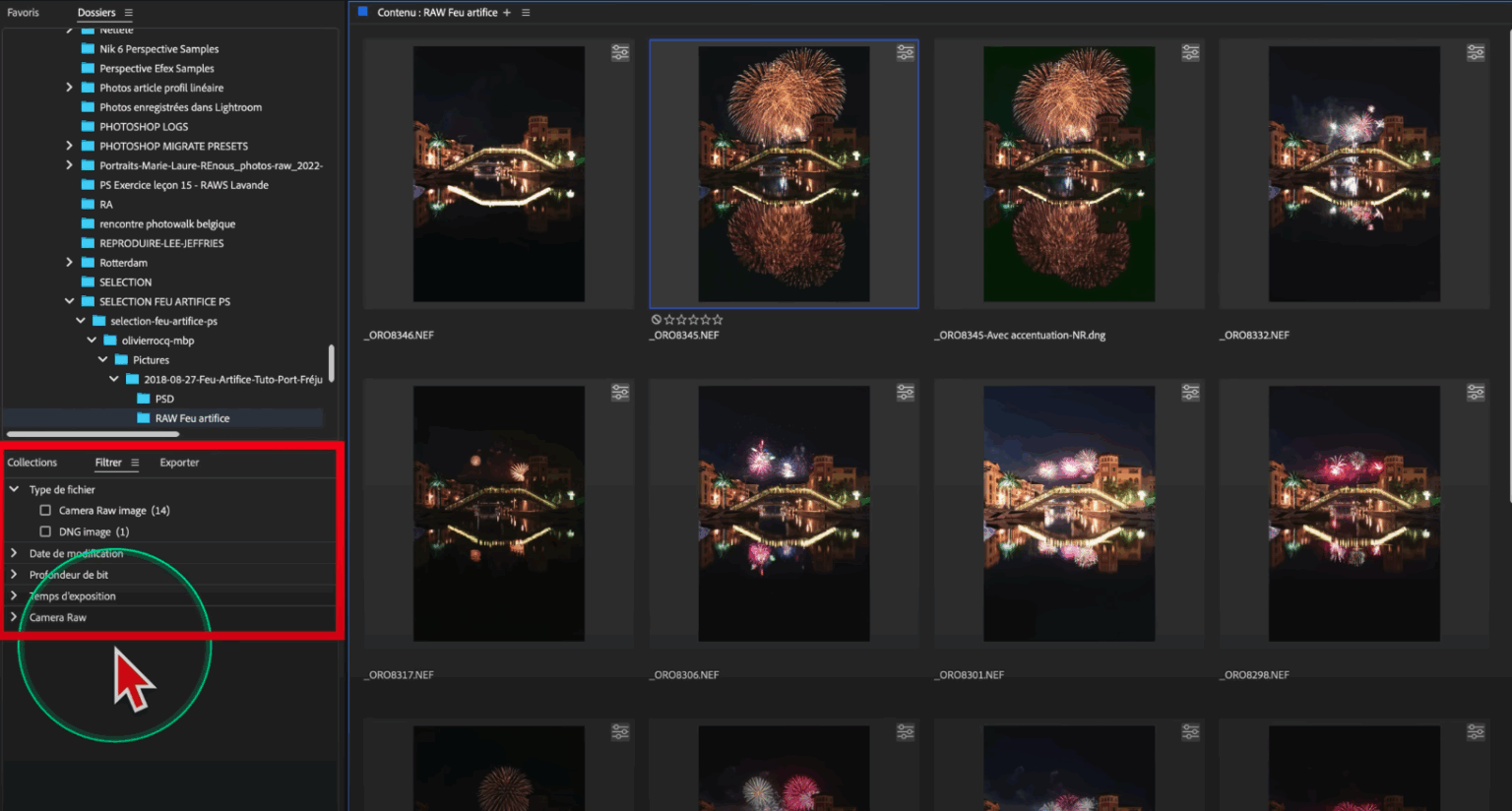1512x811 pixels.
Task: Expand the Date de modification filter
Action: 13,553
